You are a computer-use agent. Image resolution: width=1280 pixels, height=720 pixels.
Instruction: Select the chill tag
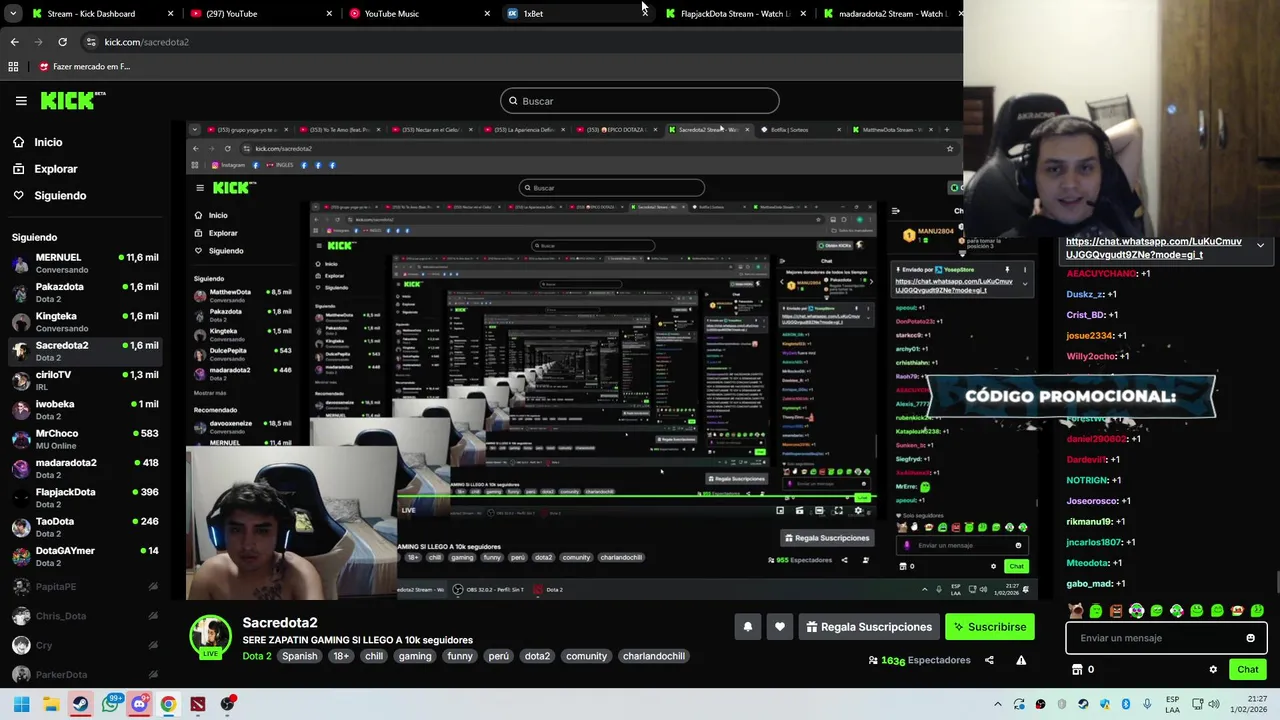tap(374, 656)
